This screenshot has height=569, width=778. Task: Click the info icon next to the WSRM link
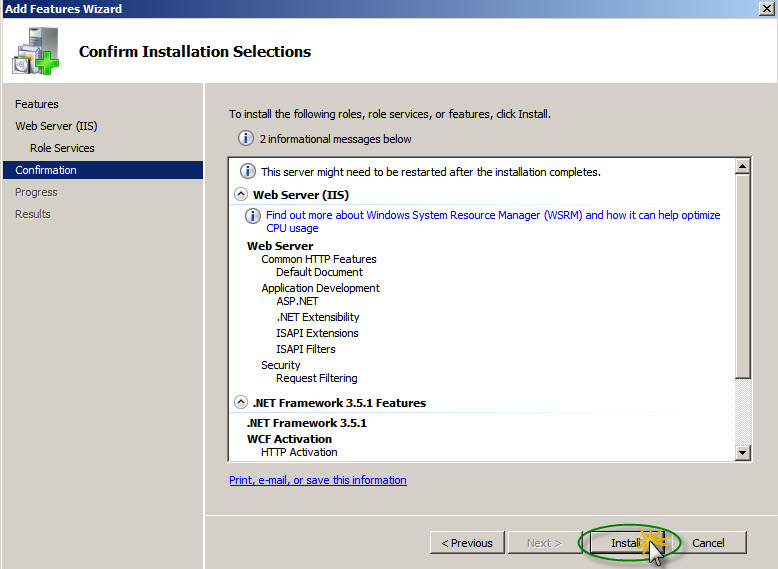click(x=253, y=216)
